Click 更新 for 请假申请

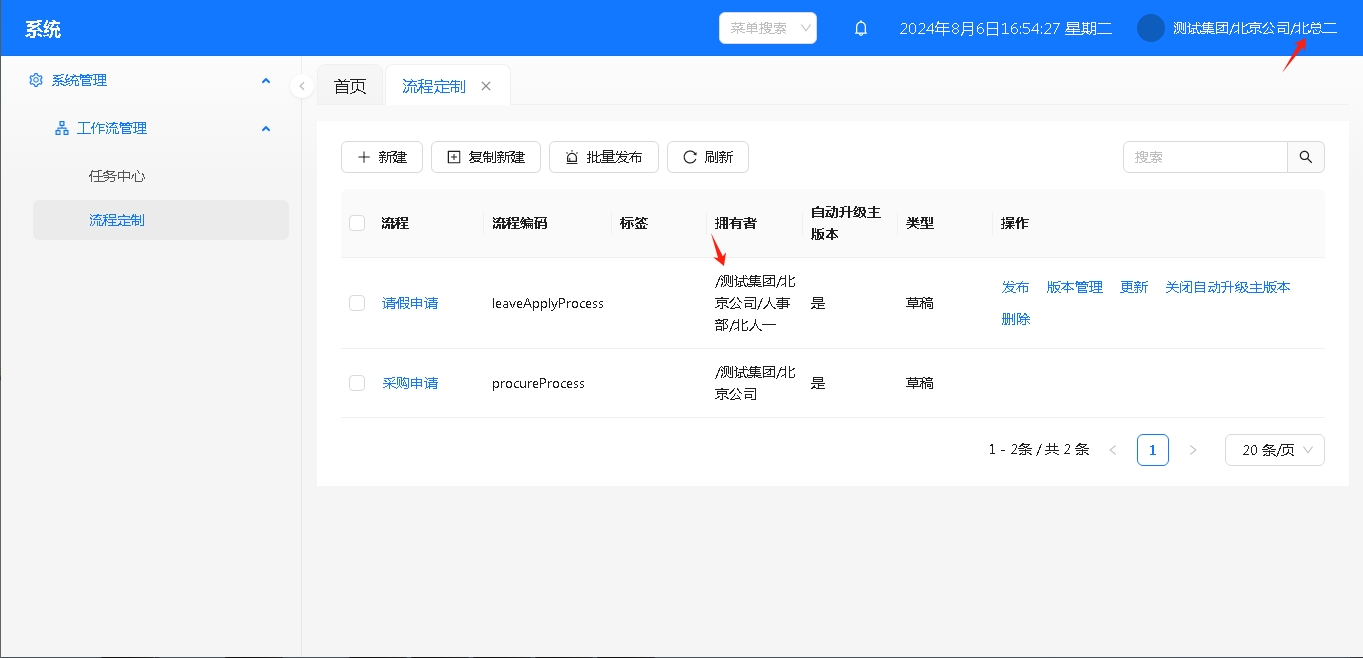coord(1134,287)
